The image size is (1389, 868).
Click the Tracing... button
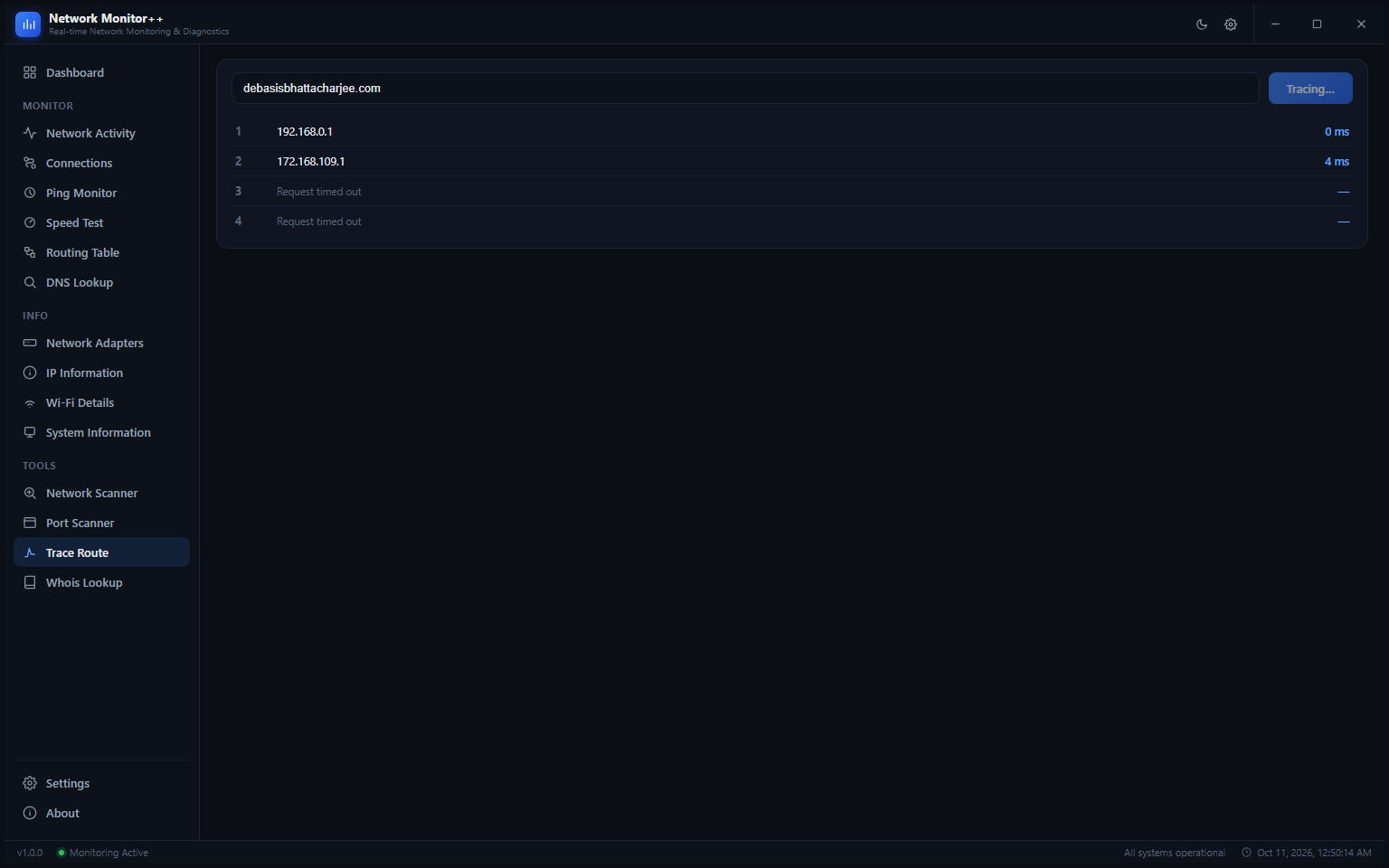tap(1310, 89)
